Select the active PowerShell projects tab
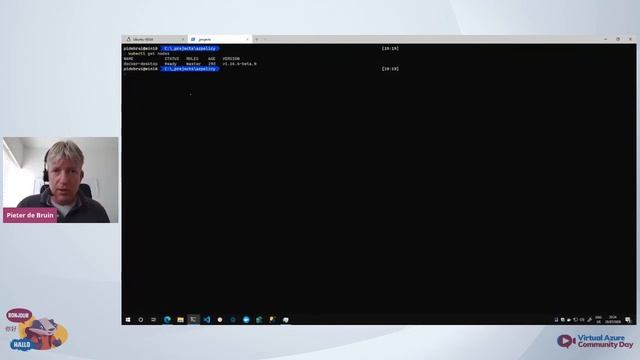Viewport: 640px width, 360px height. 220,39
